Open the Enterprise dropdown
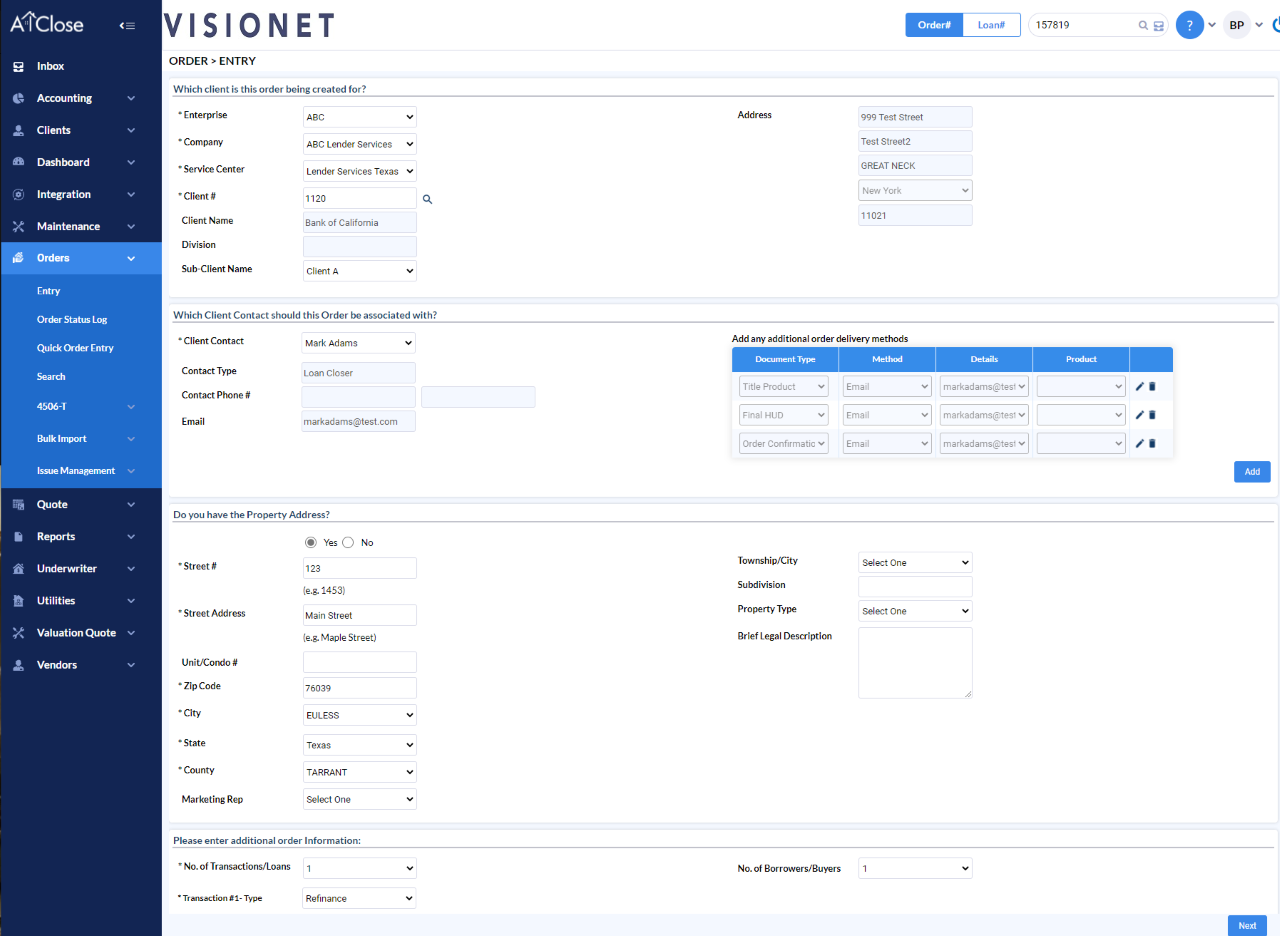1280x936 pixels. pyautogui.click(x=359, y=116)
